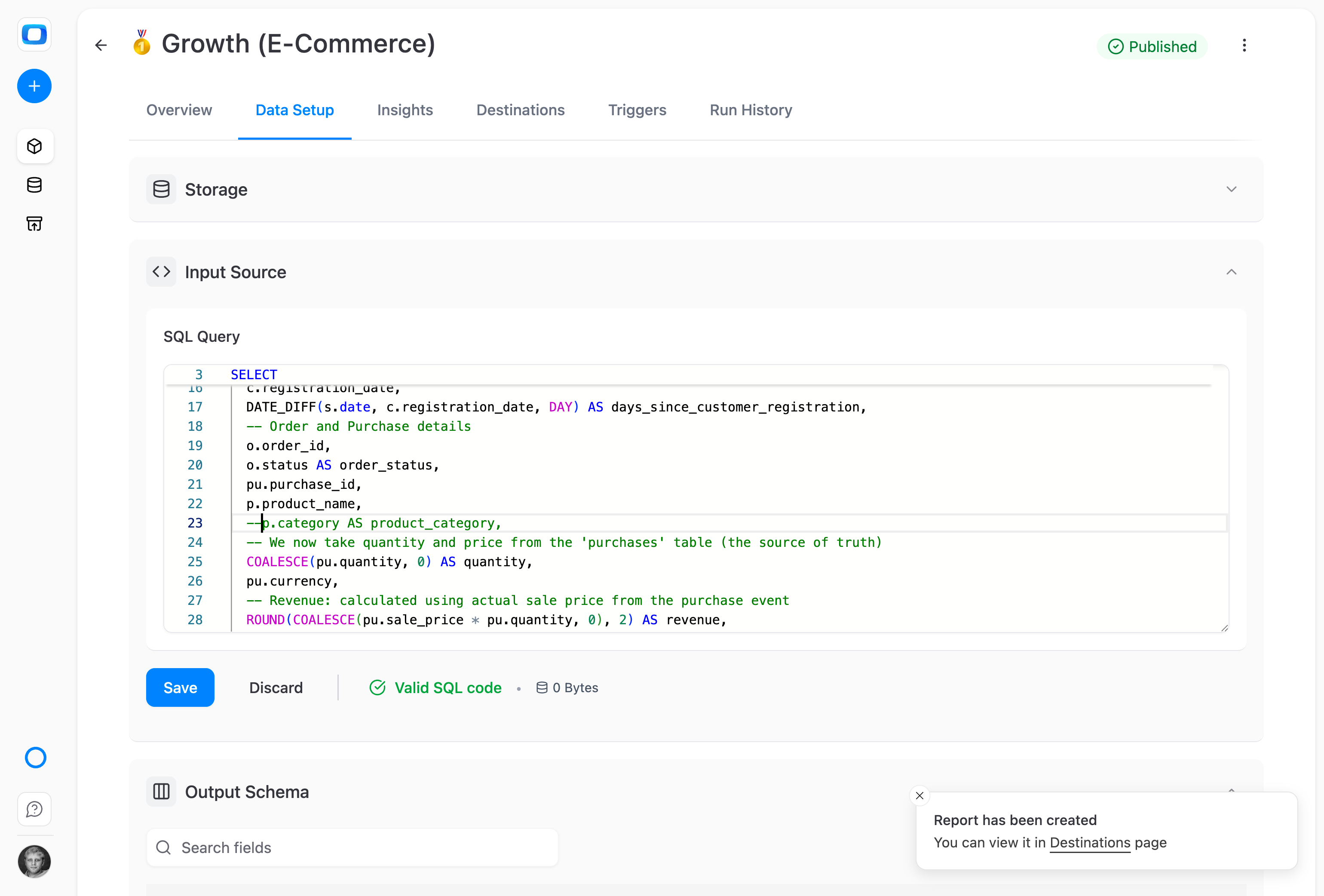Place cursor on line 19 o.order_id
Image resolution: width=1324 pixels, height=896 pixels.
[x=288, y=446]
